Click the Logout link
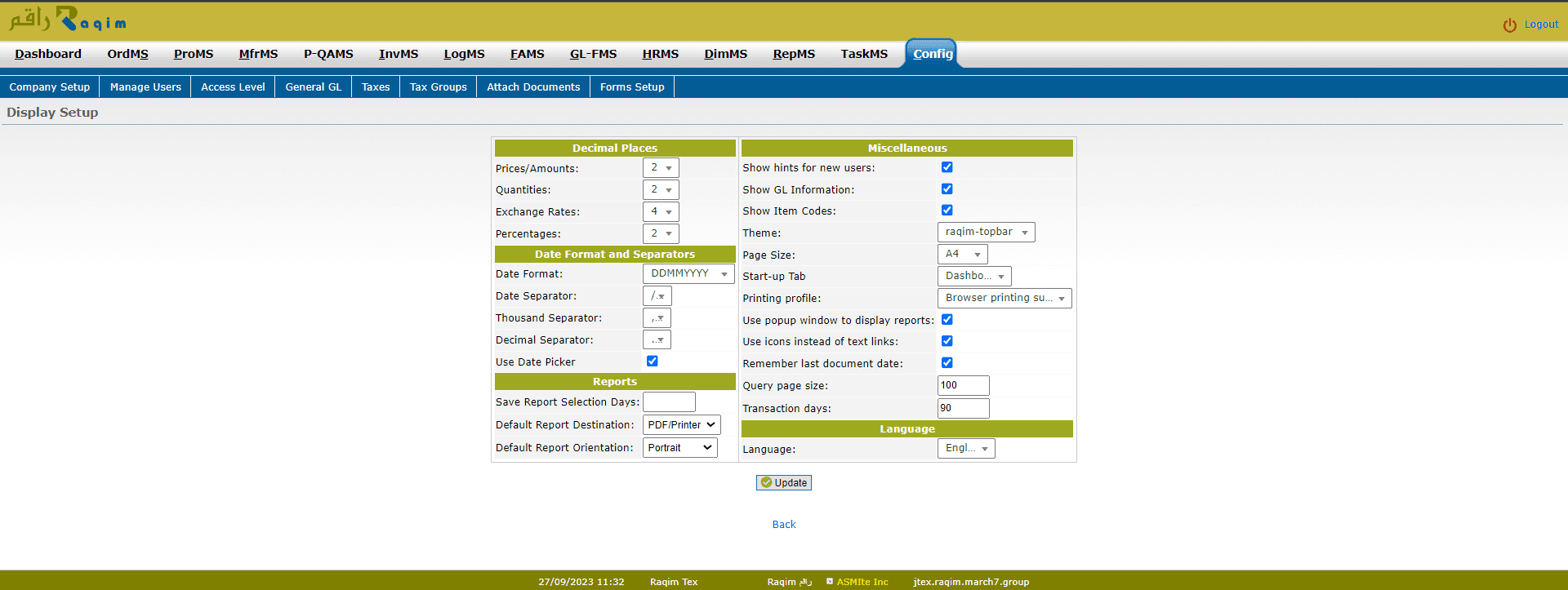This screenshot has width=1568, height=590. [x=1541, y=24]
